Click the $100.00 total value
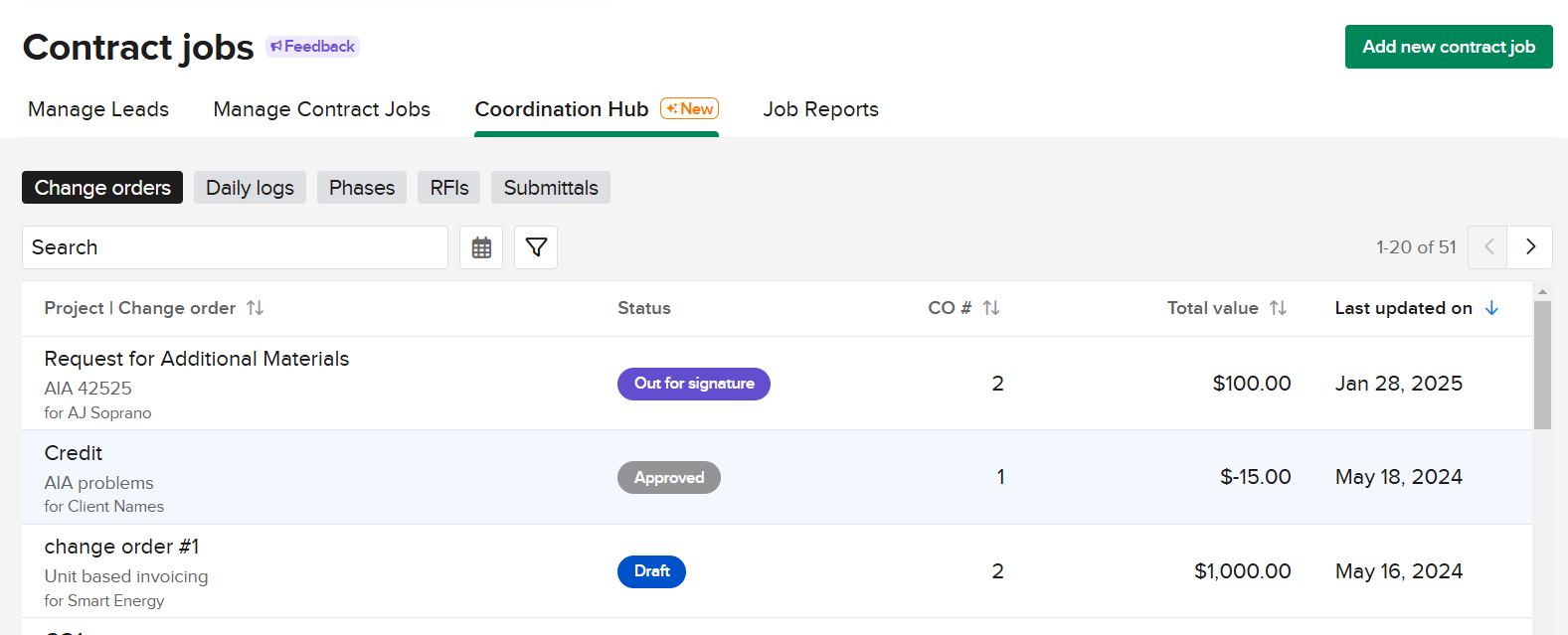This screenshot has height=635, width=1568. tap(1252, 384)
